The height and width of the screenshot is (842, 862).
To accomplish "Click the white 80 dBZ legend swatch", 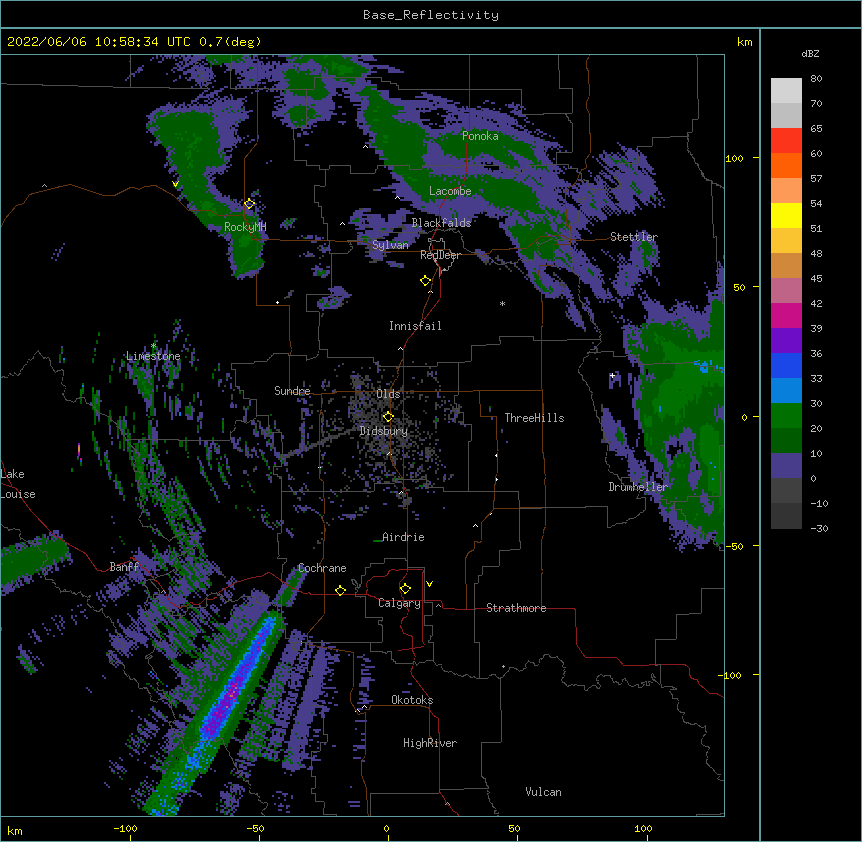I will pyautogui.click(x=786, y=91).
